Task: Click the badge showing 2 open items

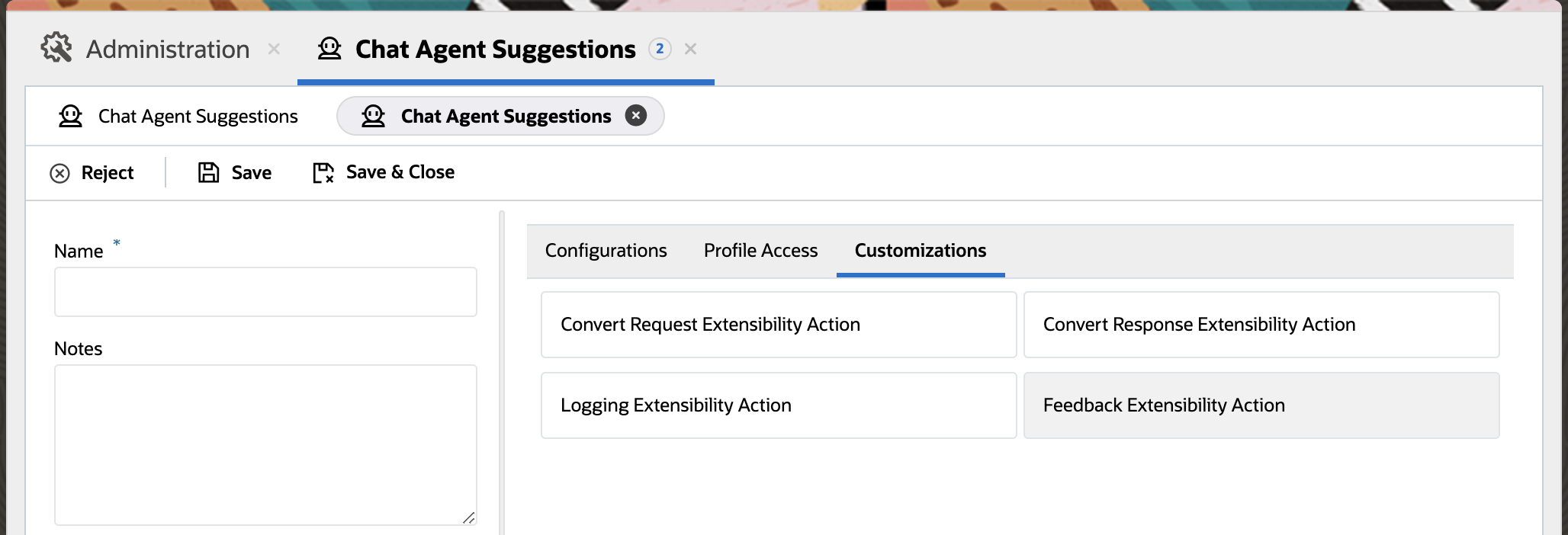Action: (660, 49)
